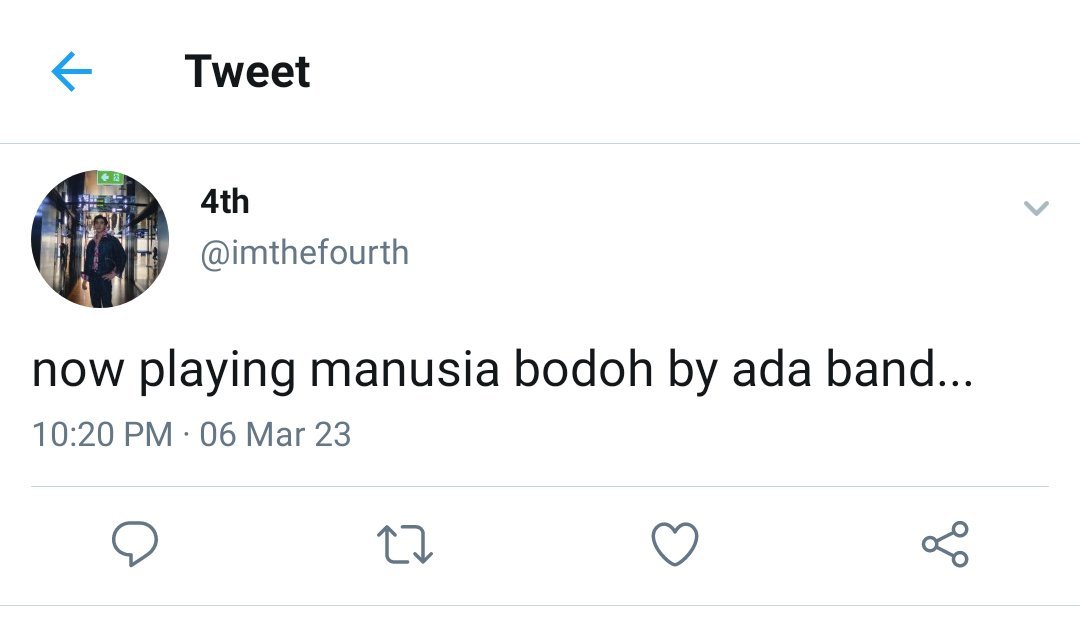Click the Tweet header title

[x=247, y=72]
